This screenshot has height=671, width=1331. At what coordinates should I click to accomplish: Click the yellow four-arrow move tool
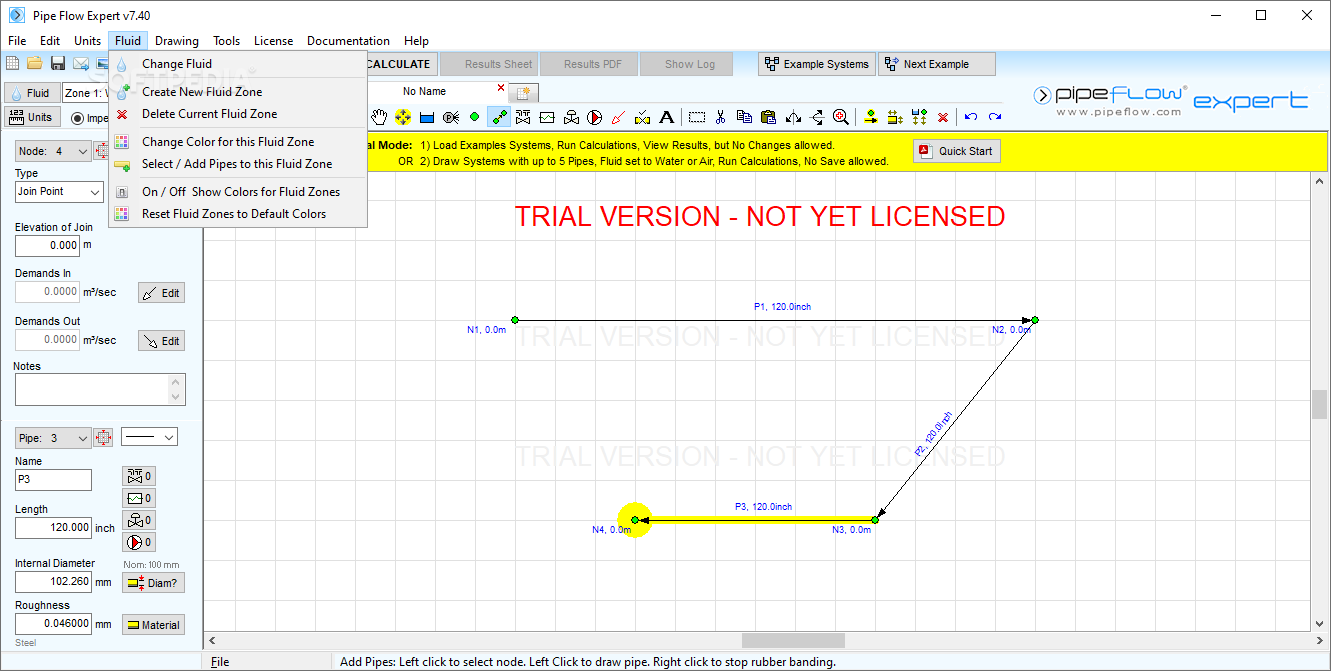pos(403,117)
